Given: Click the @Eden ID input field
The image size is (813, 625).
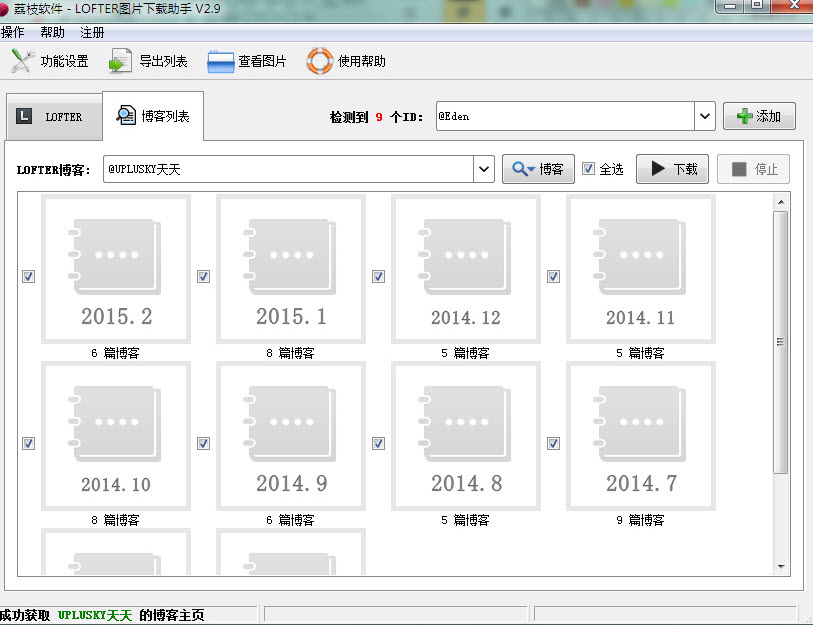Looking at the screenshot, I should coord(565,116).
